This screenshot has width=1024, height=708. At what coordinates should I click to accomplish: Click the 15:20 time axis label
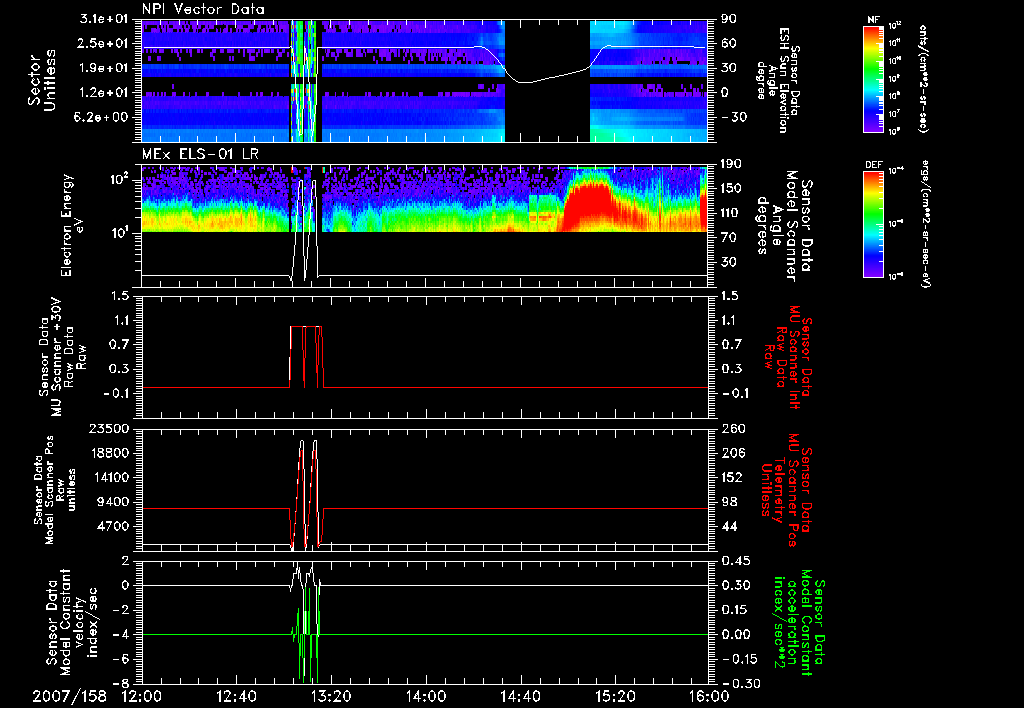tap(615, 696)
